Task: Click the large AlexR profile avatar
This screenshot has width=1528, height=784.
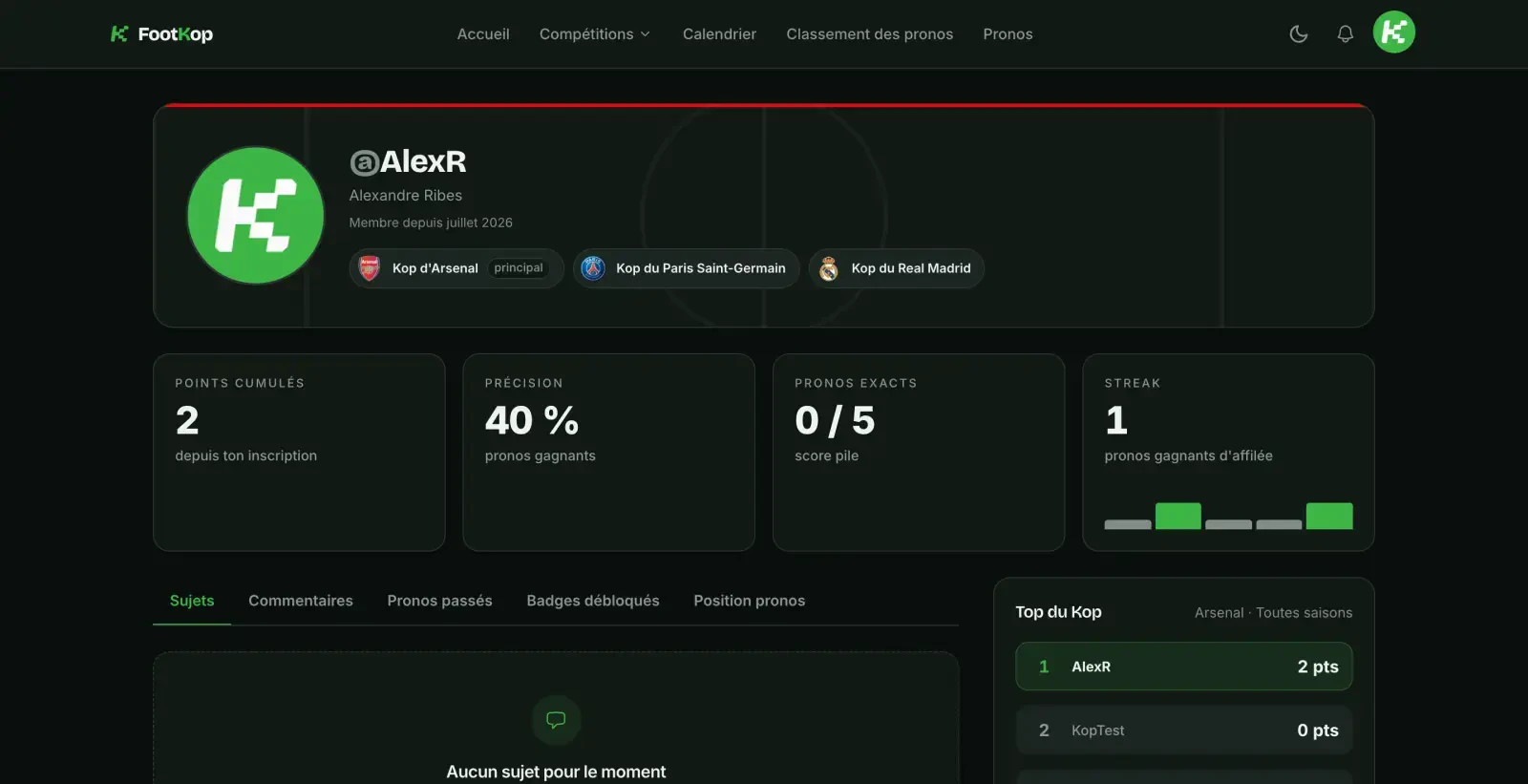Action: pos(256,215)
